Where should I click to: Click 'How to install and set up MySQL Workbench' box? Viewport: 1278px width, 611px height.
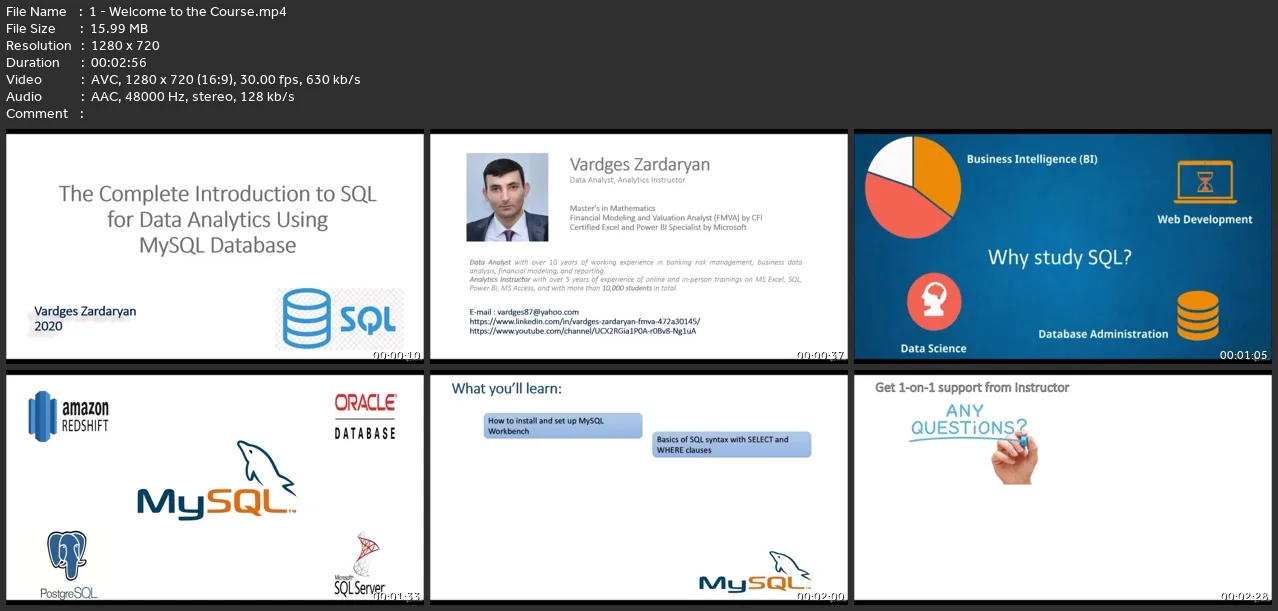tap(563, 426)
